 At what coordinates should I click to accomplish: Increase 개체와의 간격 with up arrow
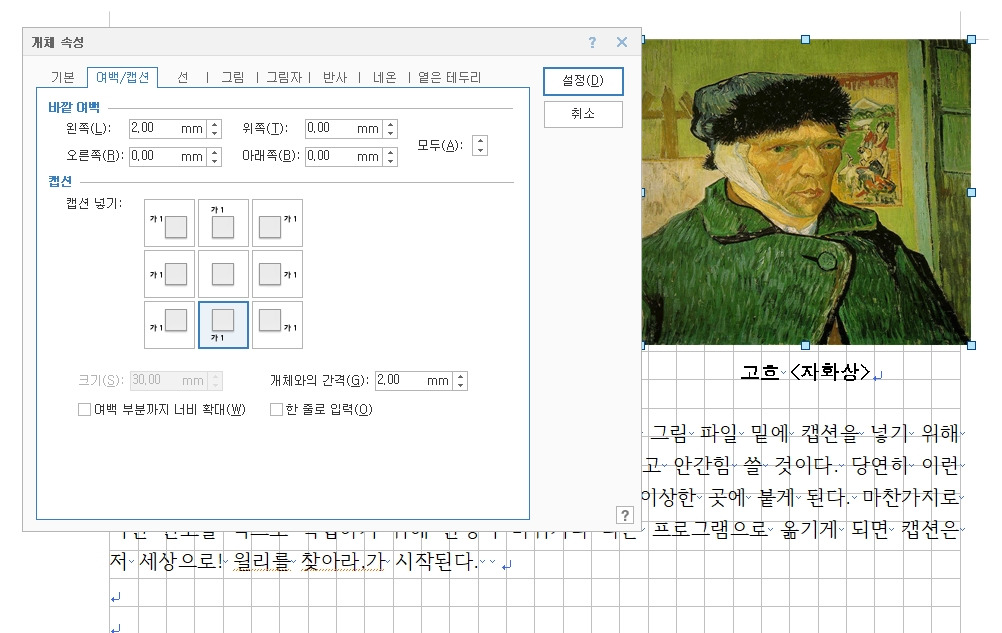pyautogui.click(x=461, y=377)
